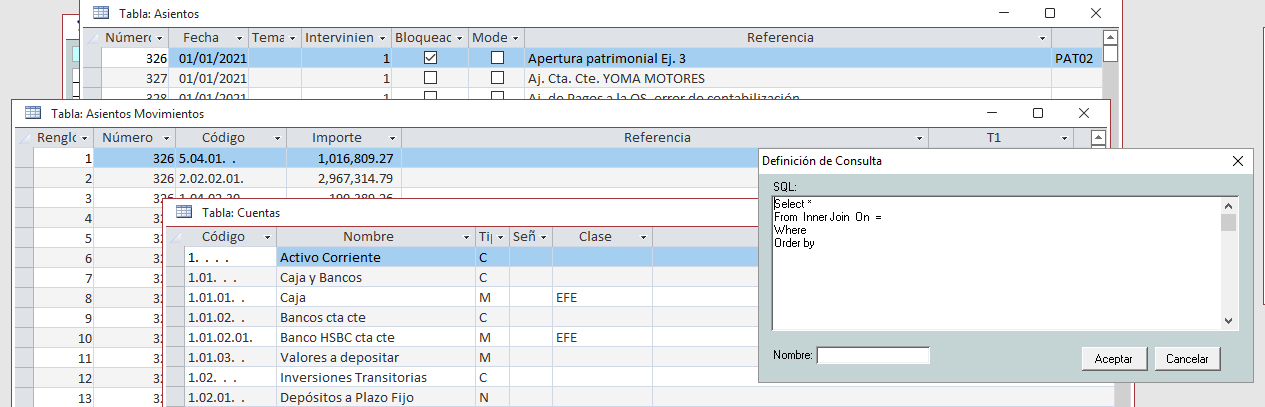Open Mode column dropdown arrow
Image resolution: width=1265 pixels, height=407 pixels.
tap(515, 38)
